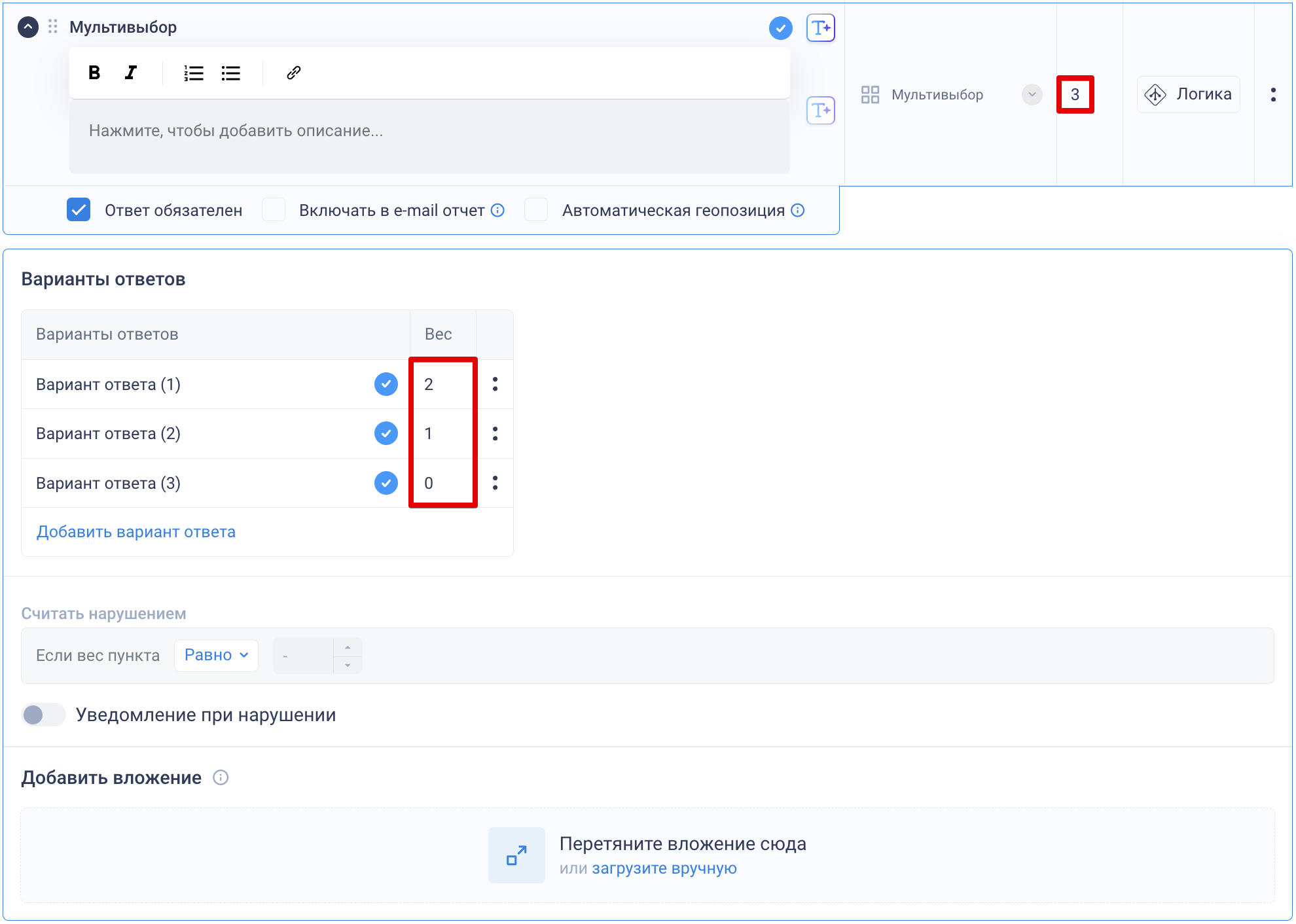Open the three-dot menu next to Логика
The height and width of the screenshot is (924, 1296).
[1273, 95]
